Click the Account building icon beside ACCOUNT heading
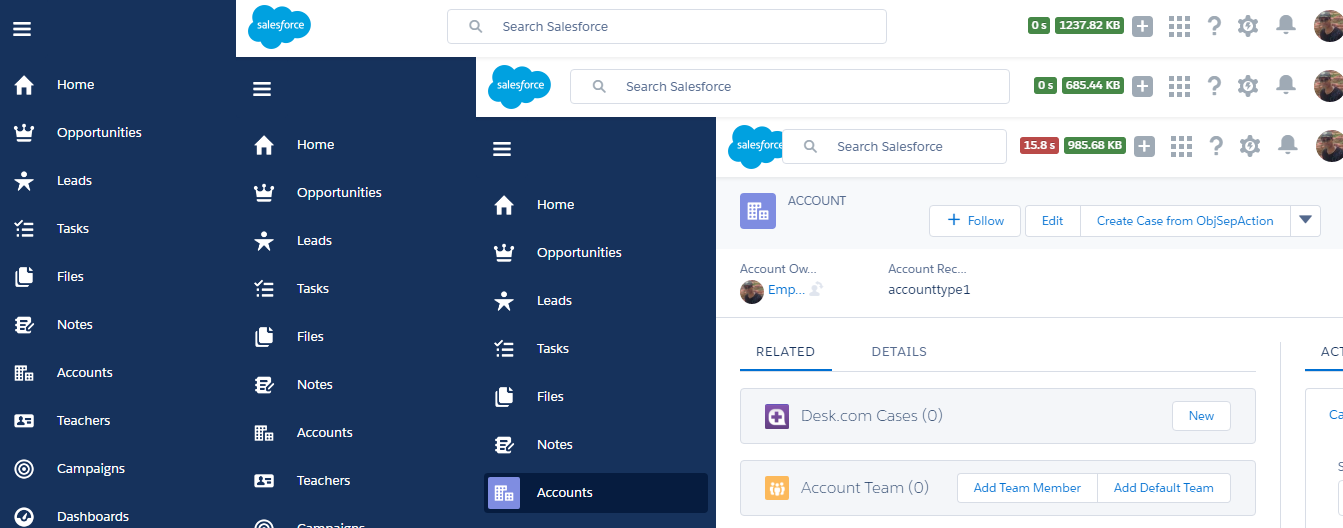1343x528 pixels. coord(757,211)
